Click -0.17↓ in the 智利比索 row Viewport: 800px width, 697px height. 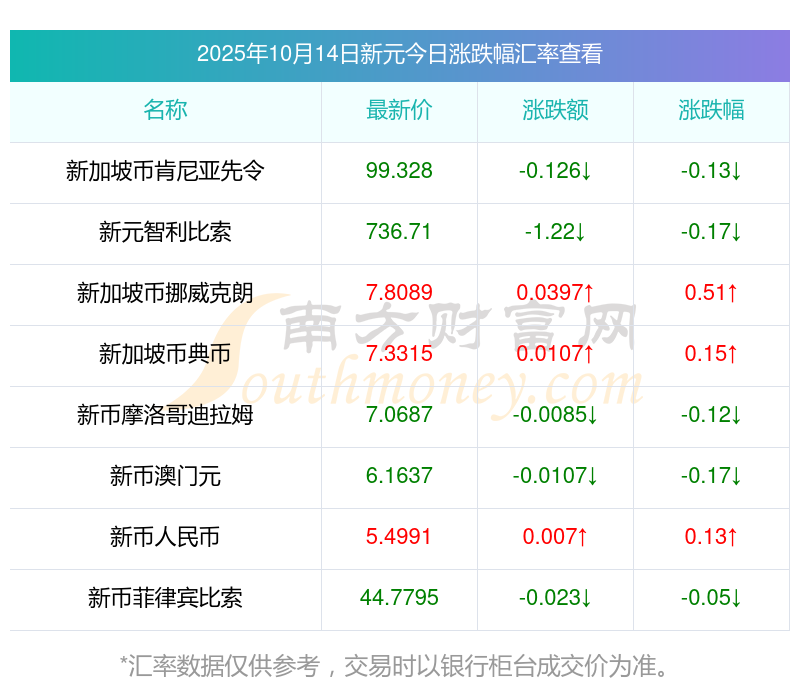711,232
